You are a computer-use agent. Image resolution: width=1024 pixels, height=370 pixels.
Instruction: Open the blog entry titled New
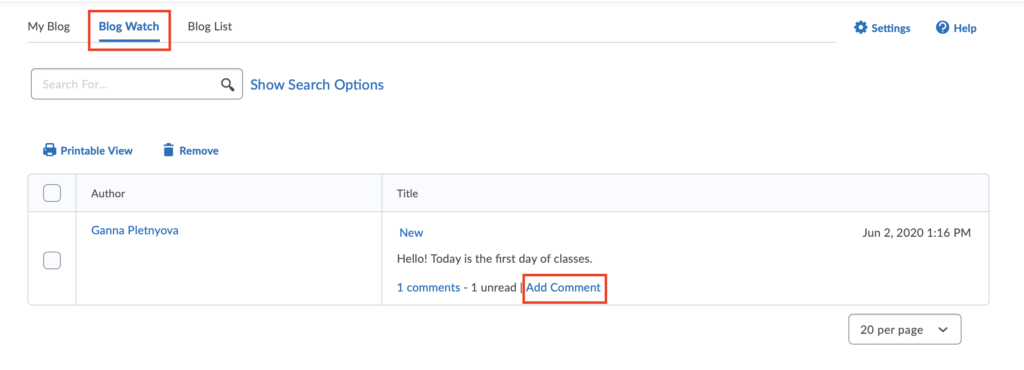[411, 233]
